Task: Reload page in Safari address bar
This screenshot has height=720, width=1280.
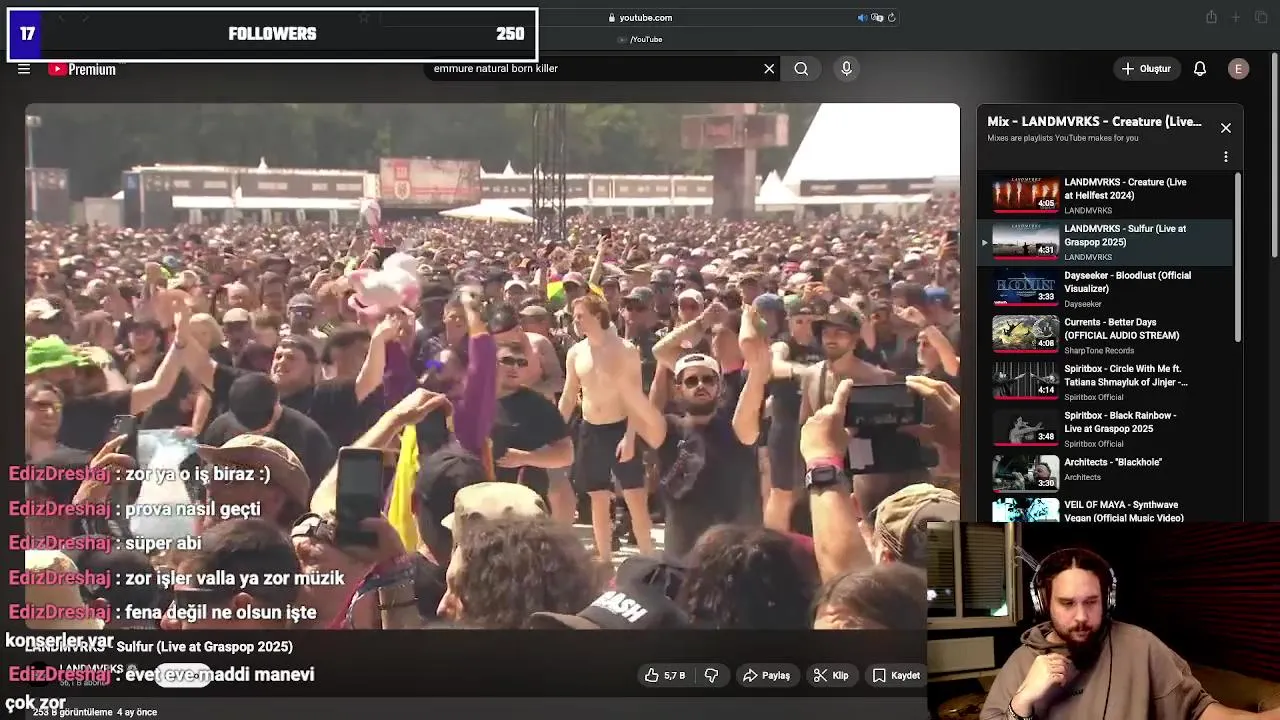Action: [891, 18]
